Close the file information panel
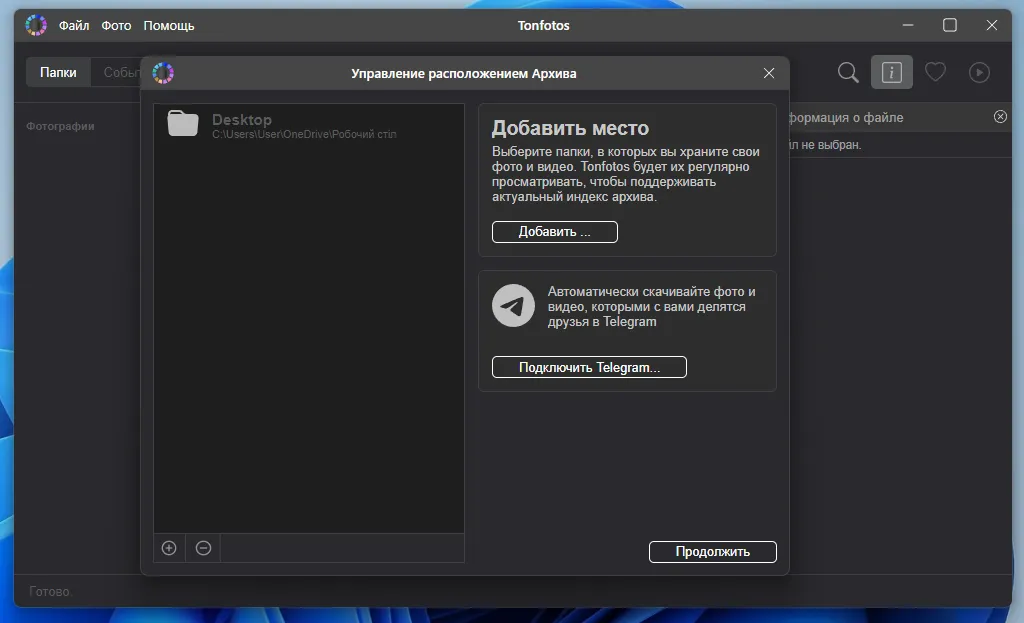 point(1000,117)
